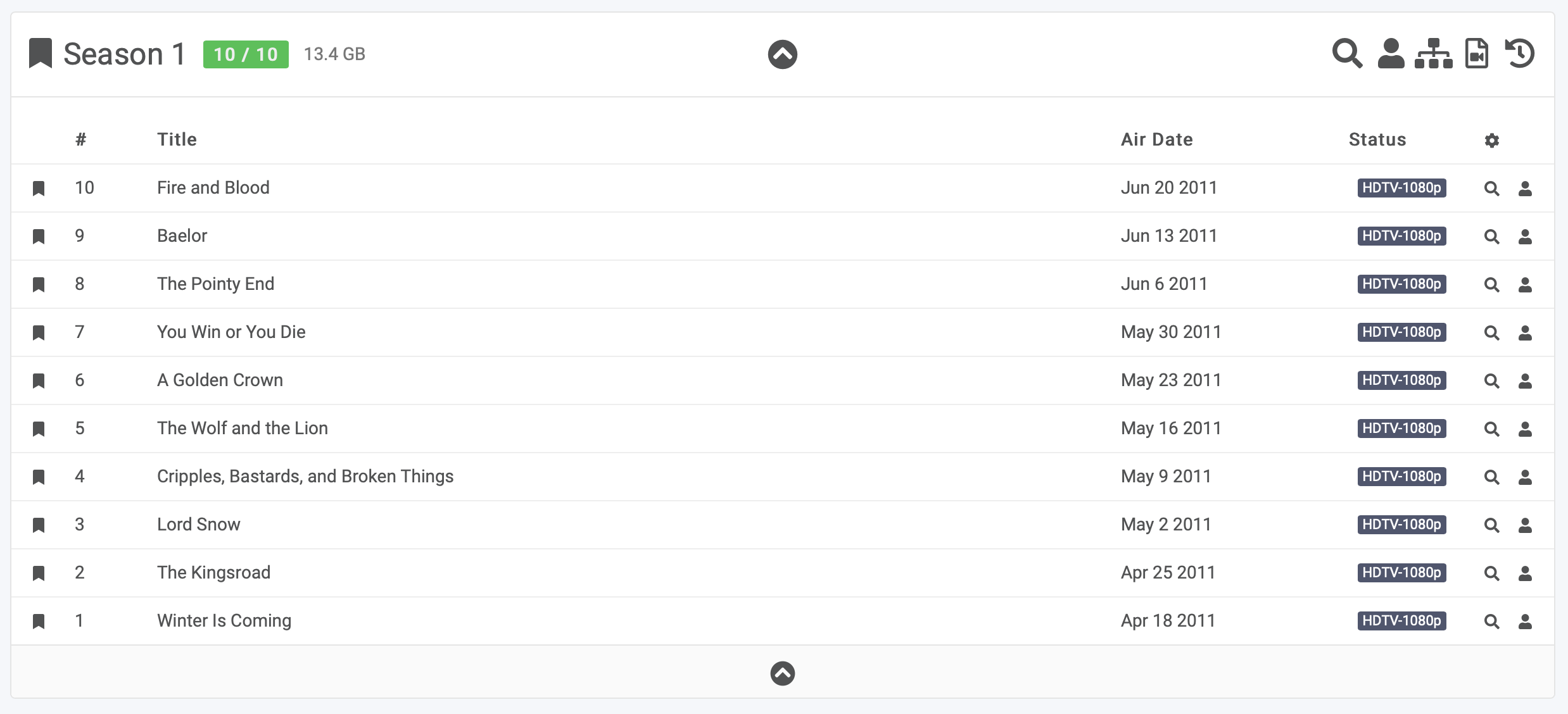Open table column options gear
Screen dimensions: 1568x714
click(1492, 141)
